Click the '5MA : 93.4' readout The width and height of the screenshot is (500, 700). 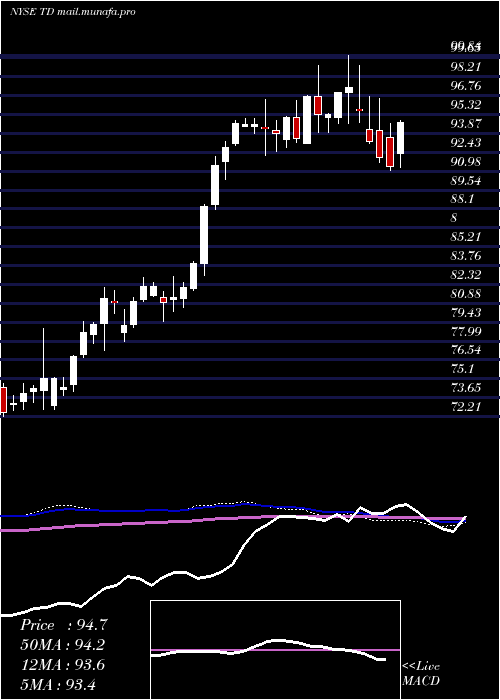pyautogui.click(x=58, y=685)
